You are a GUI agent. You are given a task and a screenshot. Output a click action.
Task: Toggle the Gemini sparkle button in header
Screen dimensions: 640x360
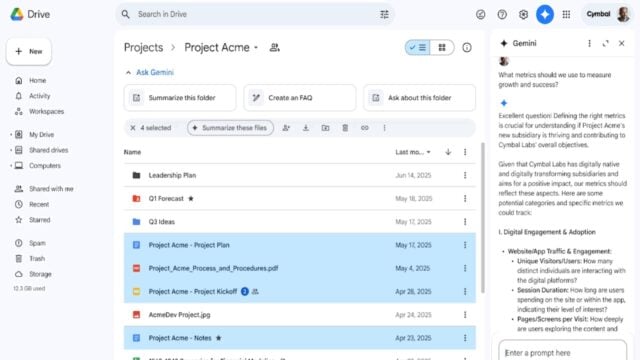click(x=544, y=14)
